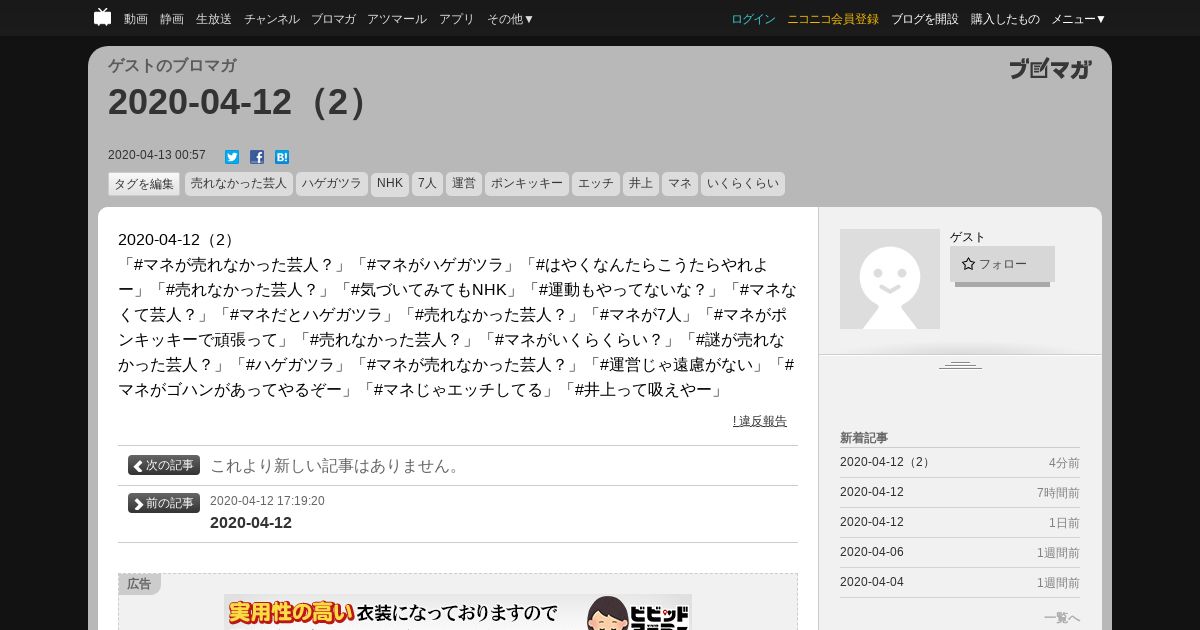Expand the profile panel handle
The width and height of the screenshot is (1200, 630).
[x=960, y=365]
